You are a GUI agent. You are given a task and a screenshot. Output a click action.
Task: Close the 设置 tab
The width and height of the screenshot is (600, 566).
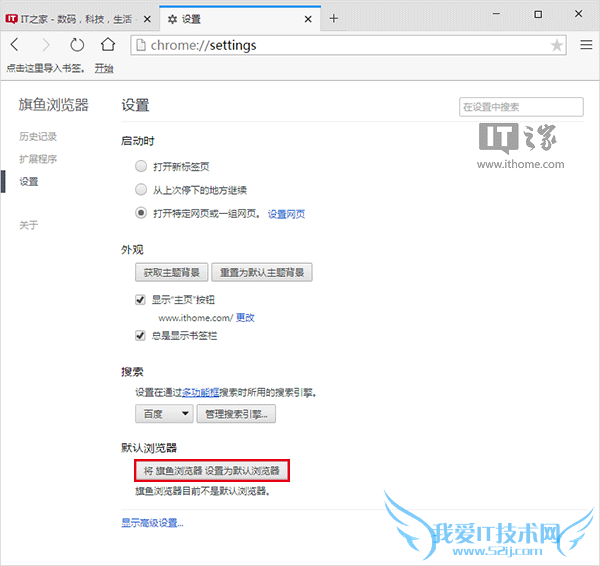tap(308, 19)
